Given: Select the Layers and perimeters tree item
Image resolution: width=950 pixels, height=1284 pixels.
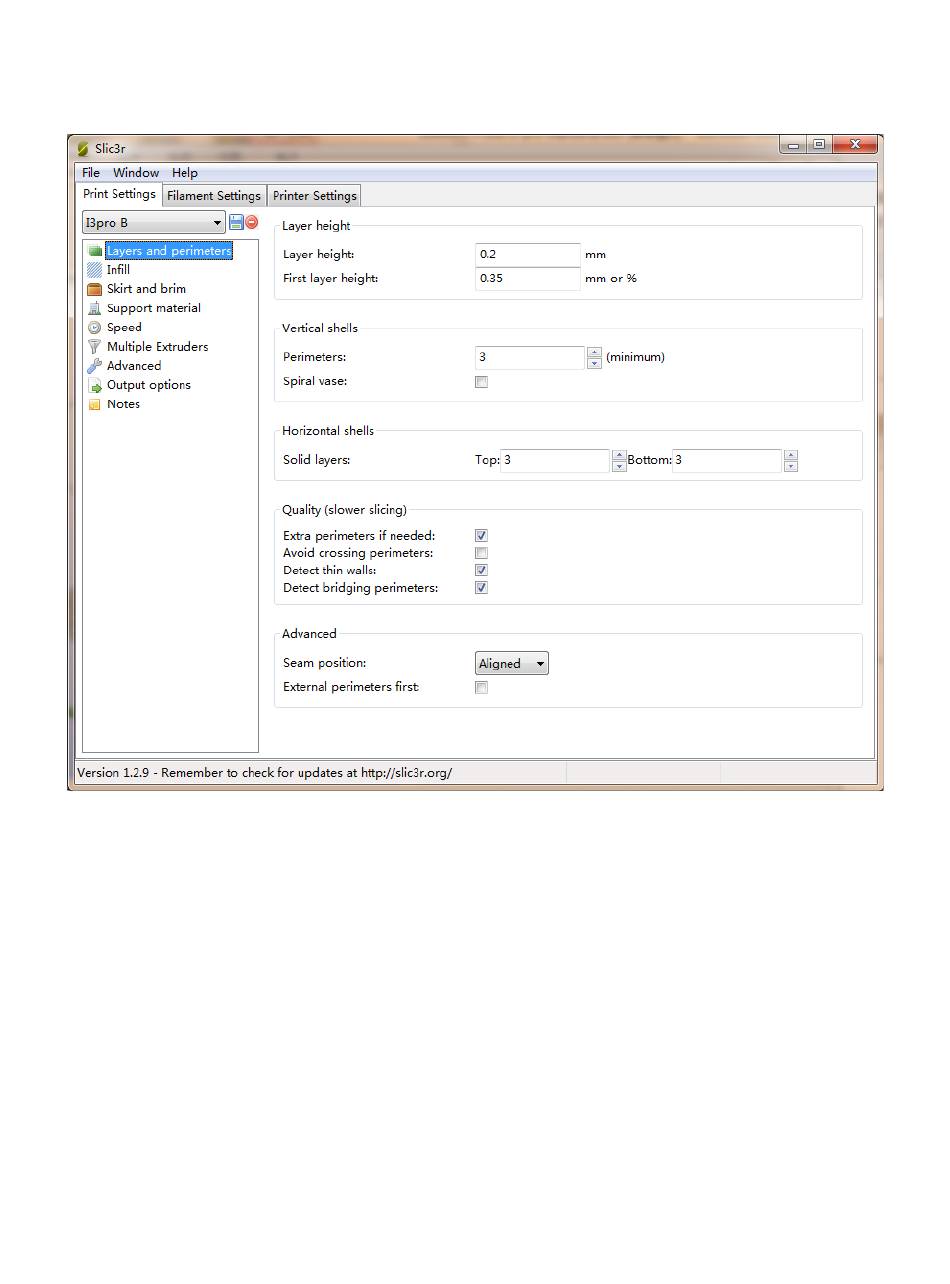Looking at the screenshot, I should click(x=169, y=251).
